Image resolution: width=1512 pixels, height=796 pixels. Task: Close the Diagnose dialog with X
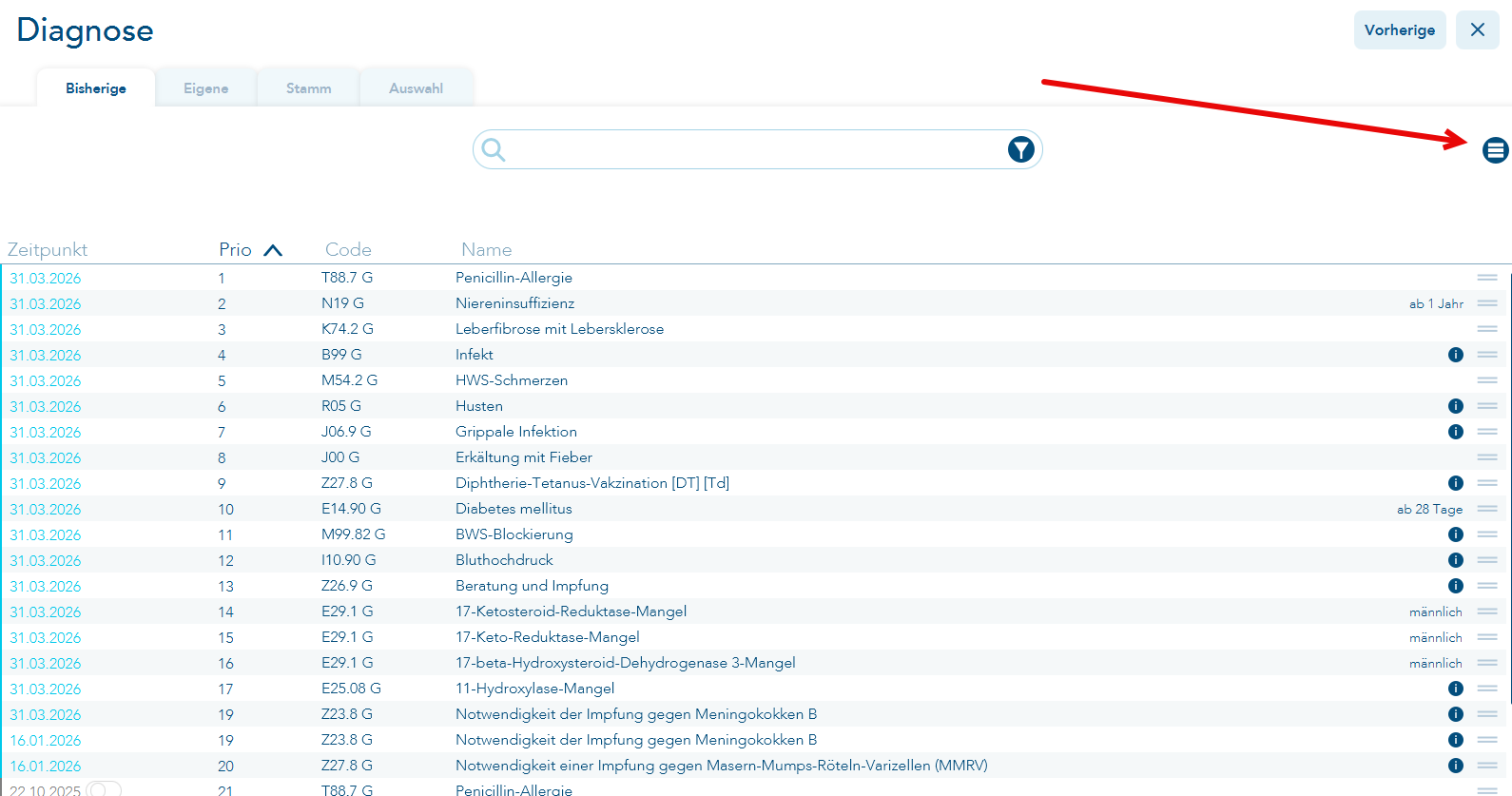coord(1477,30)
